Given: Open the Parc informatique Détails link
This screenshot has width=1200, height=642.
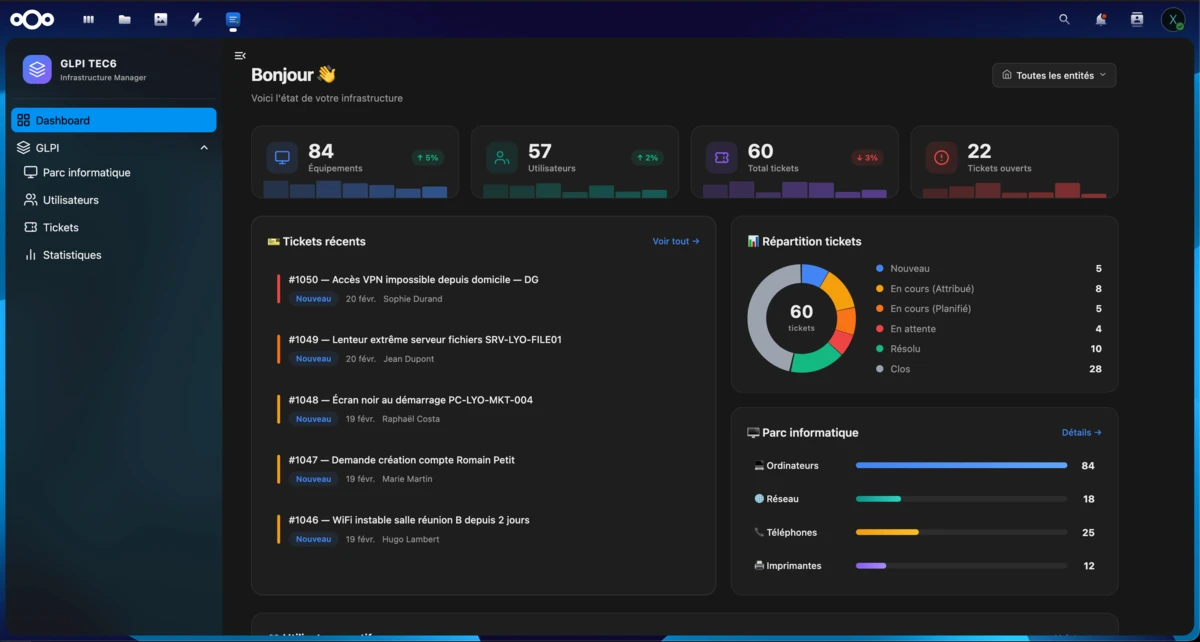Looking at the screenshot, I should [x=1081, y=433].
